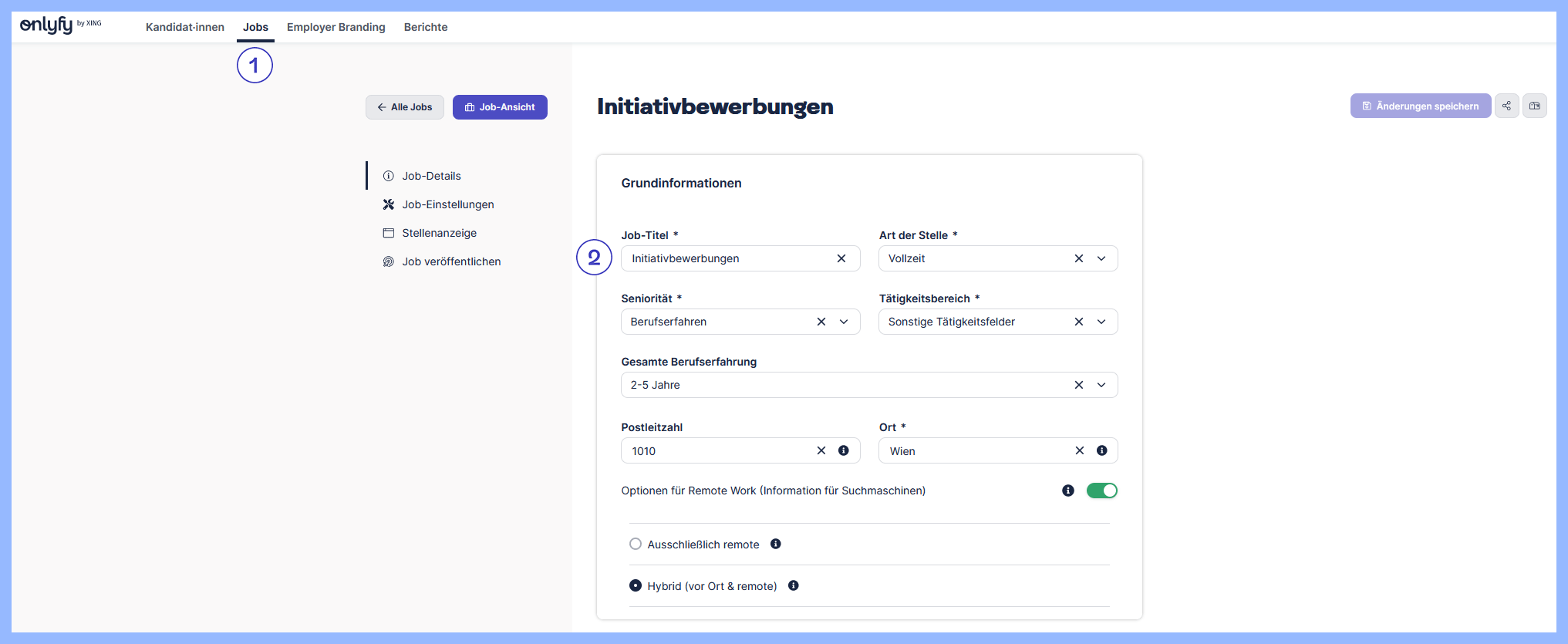The width and height of the screenshot is (1568, 644).
Task: Click info icon in the Ort field
Action: pos(1102,450)
